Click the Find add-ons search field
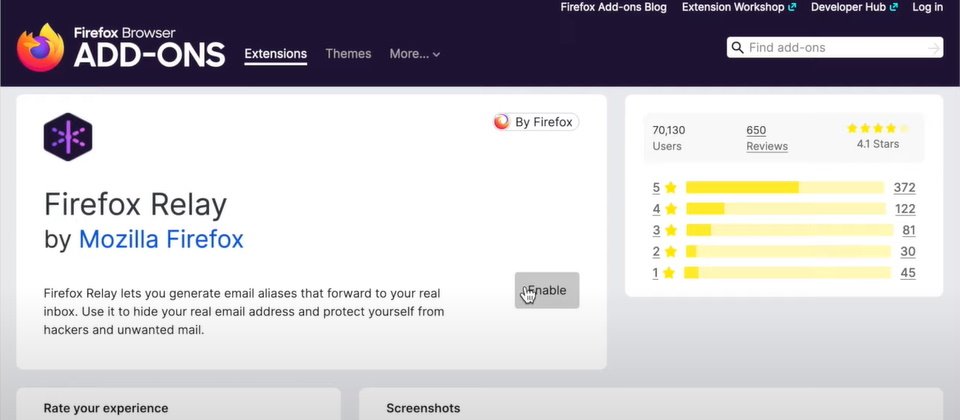This screenshot has width=960, height=420. [x=834, y=48]
